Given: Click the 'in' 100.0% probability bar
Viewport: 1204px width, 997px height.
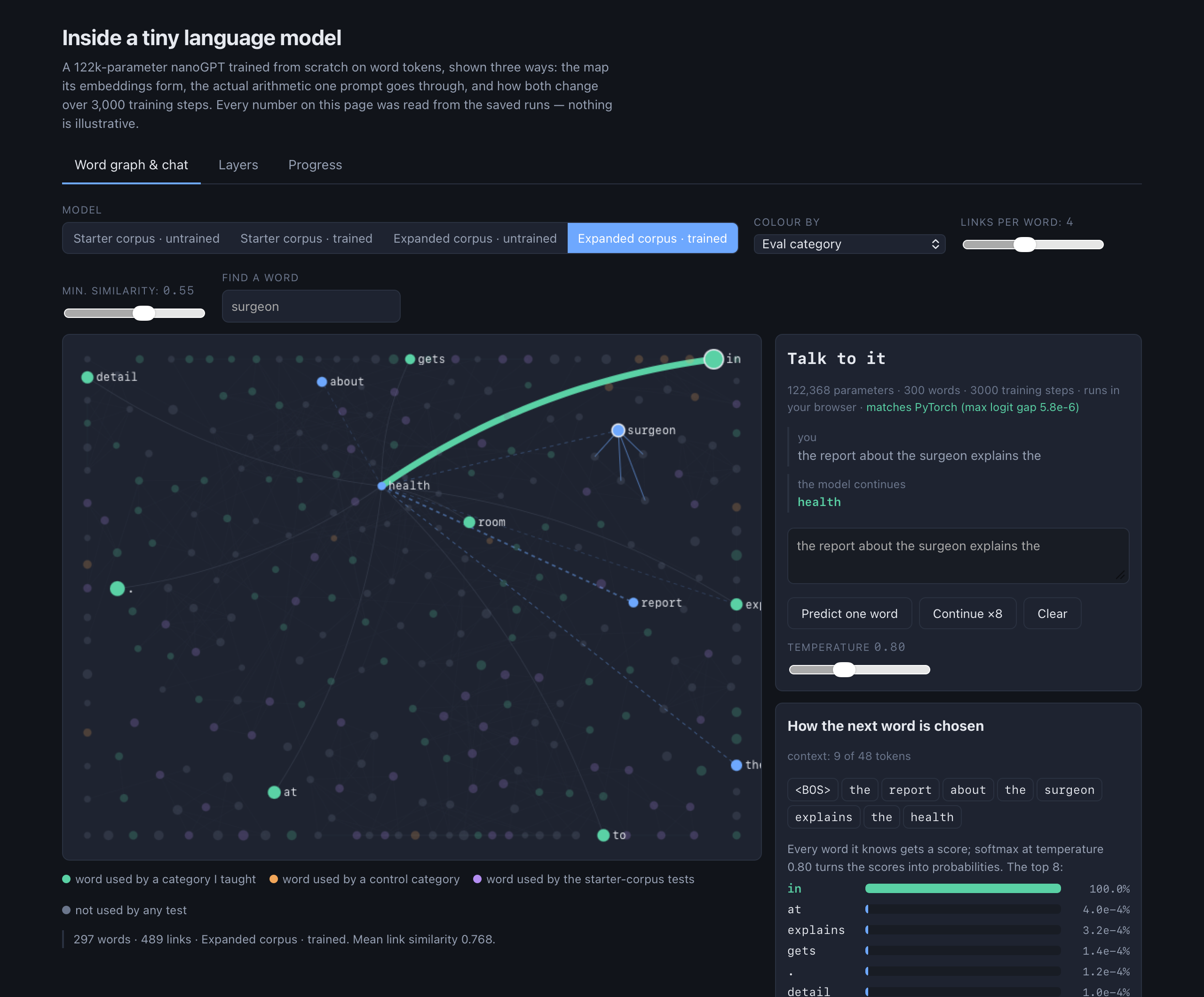Looking at the screenshot, I should [963, 889].
